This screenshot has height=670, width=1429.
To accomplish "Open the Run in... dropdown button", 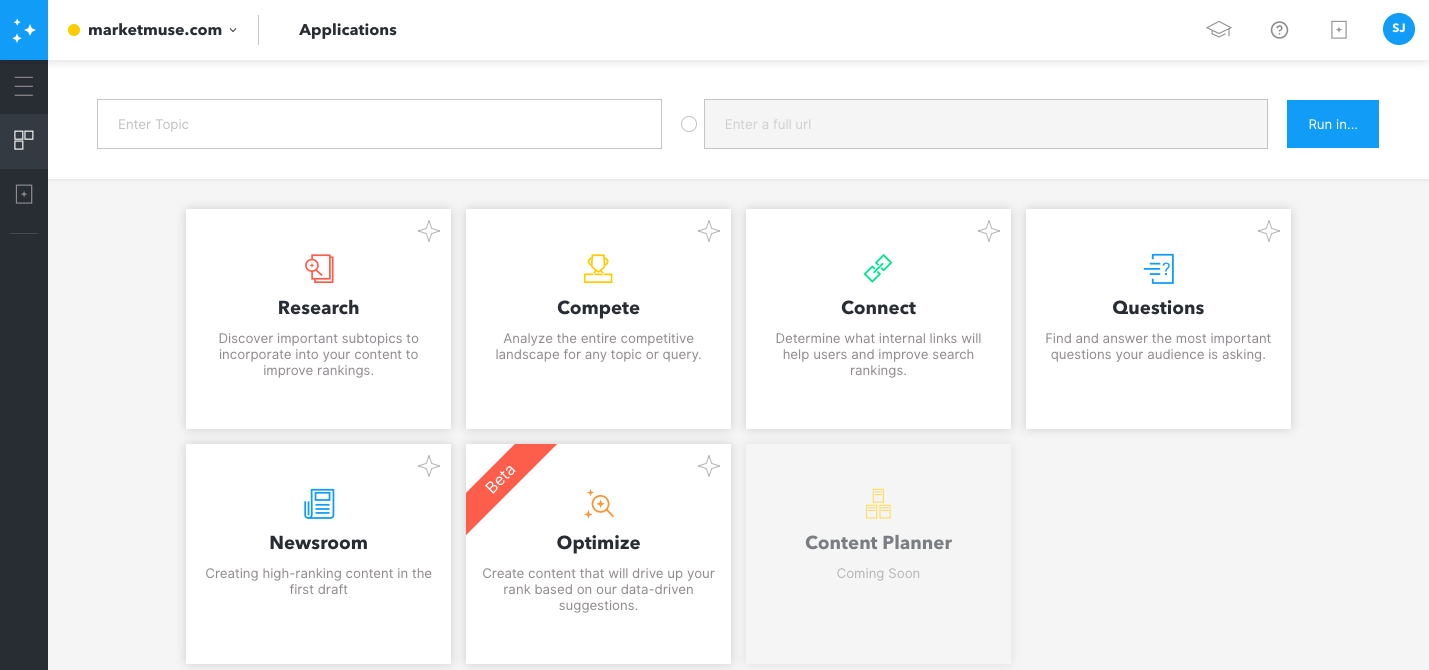I will pos(1332,124).
